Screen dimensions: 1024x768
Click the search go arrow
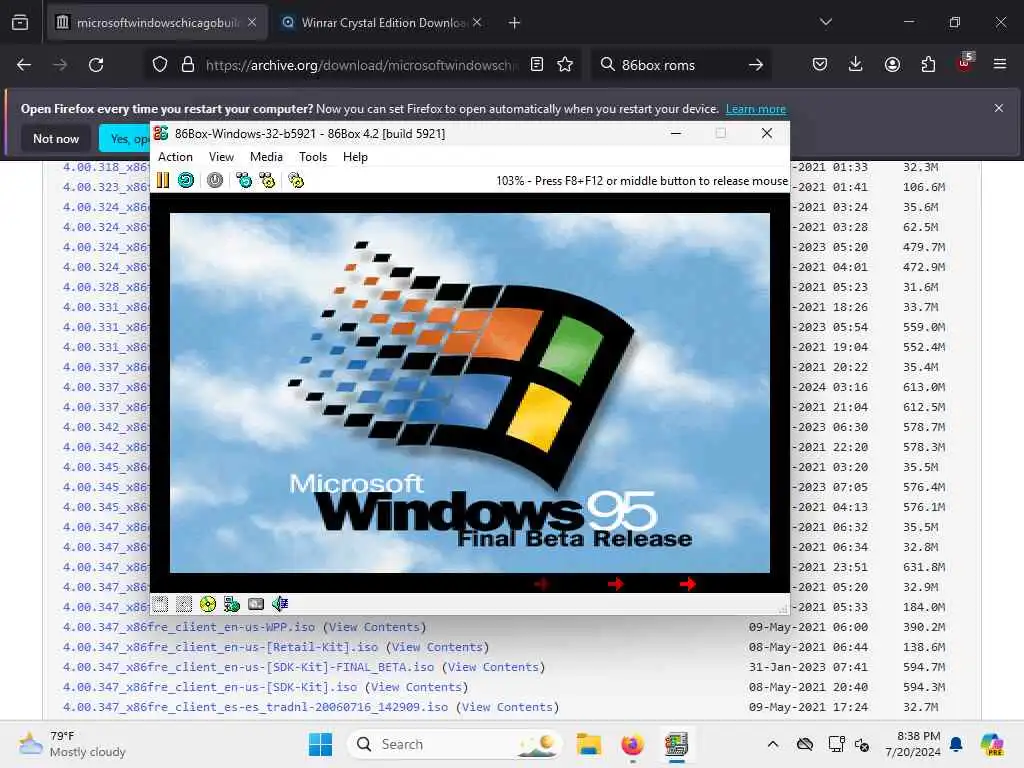click(756, 65)
